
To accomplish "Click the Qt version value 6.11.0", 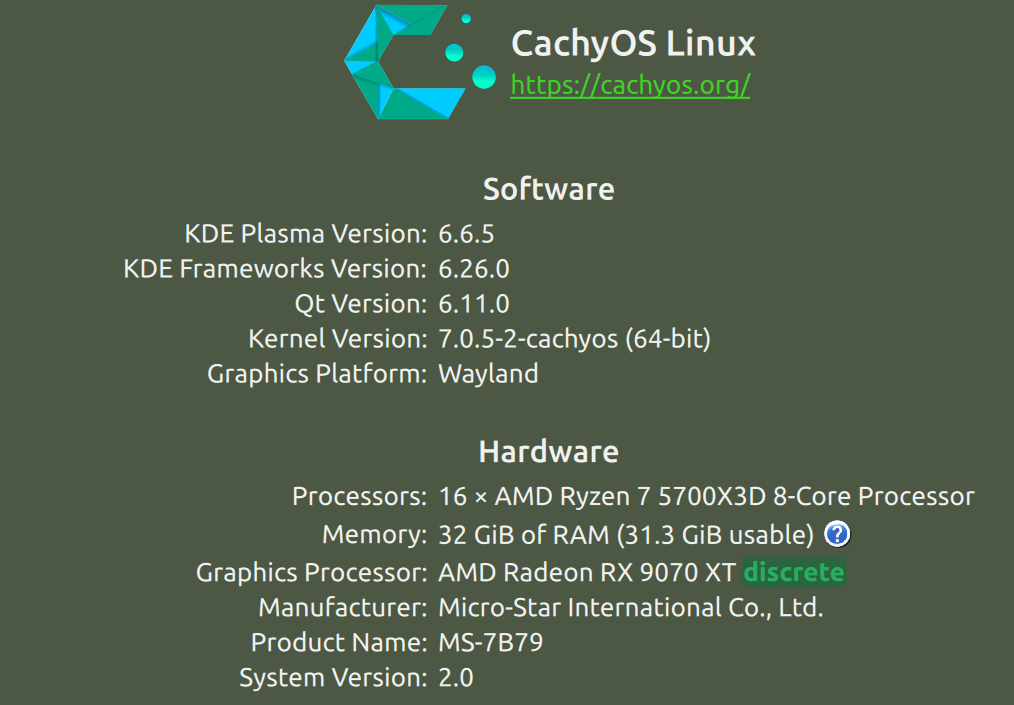I will pyautogui.click(x=474, y=304).
